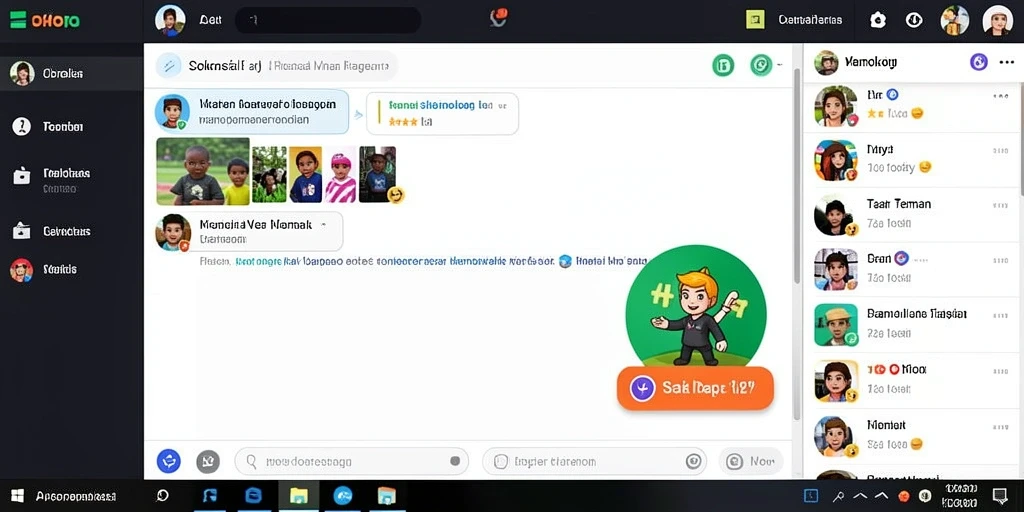This screenshot has width=1024, height=512.
Task: Open the Mryd conversation
Action: point(913,159)
